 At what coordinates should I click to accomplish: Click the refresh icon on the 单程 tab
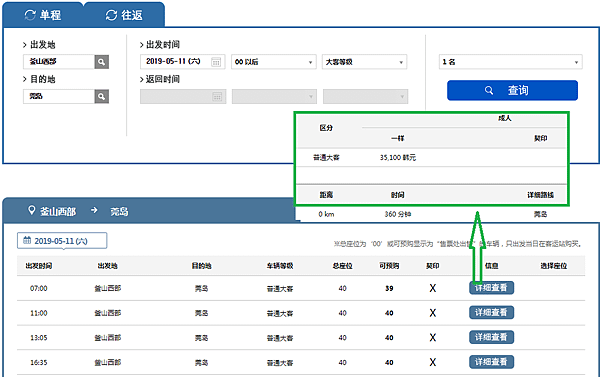pyautogui.click(x=30, y=15)
